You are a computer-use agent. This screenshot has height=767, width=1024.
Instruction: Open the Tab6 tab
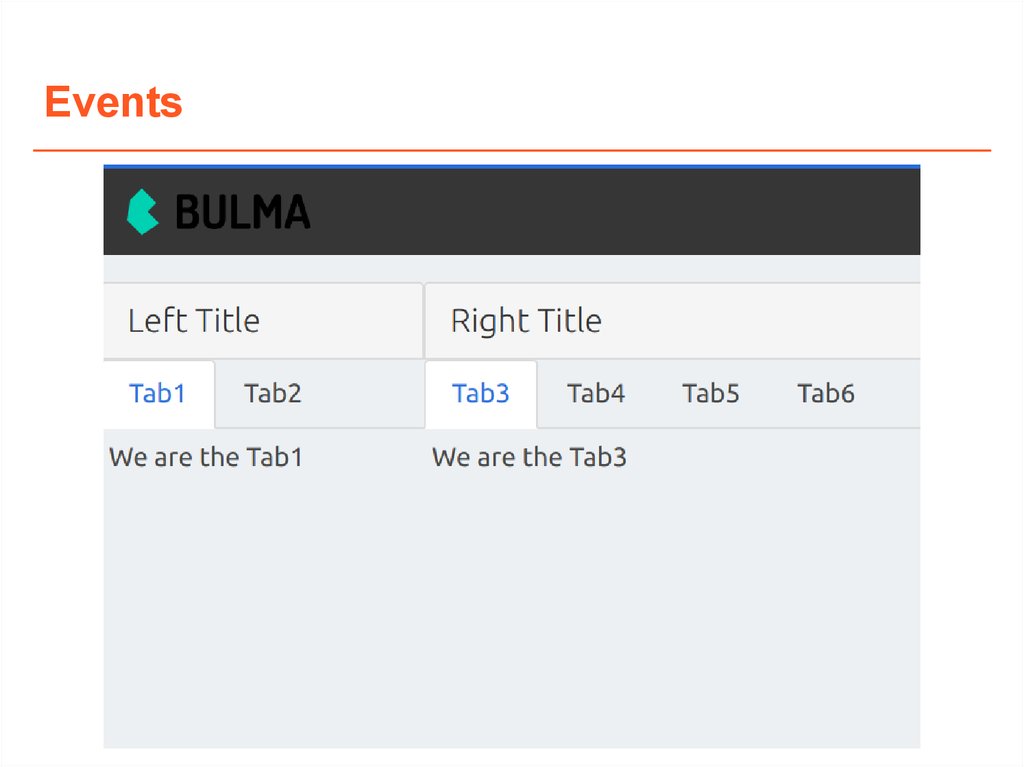click(826, 394)
